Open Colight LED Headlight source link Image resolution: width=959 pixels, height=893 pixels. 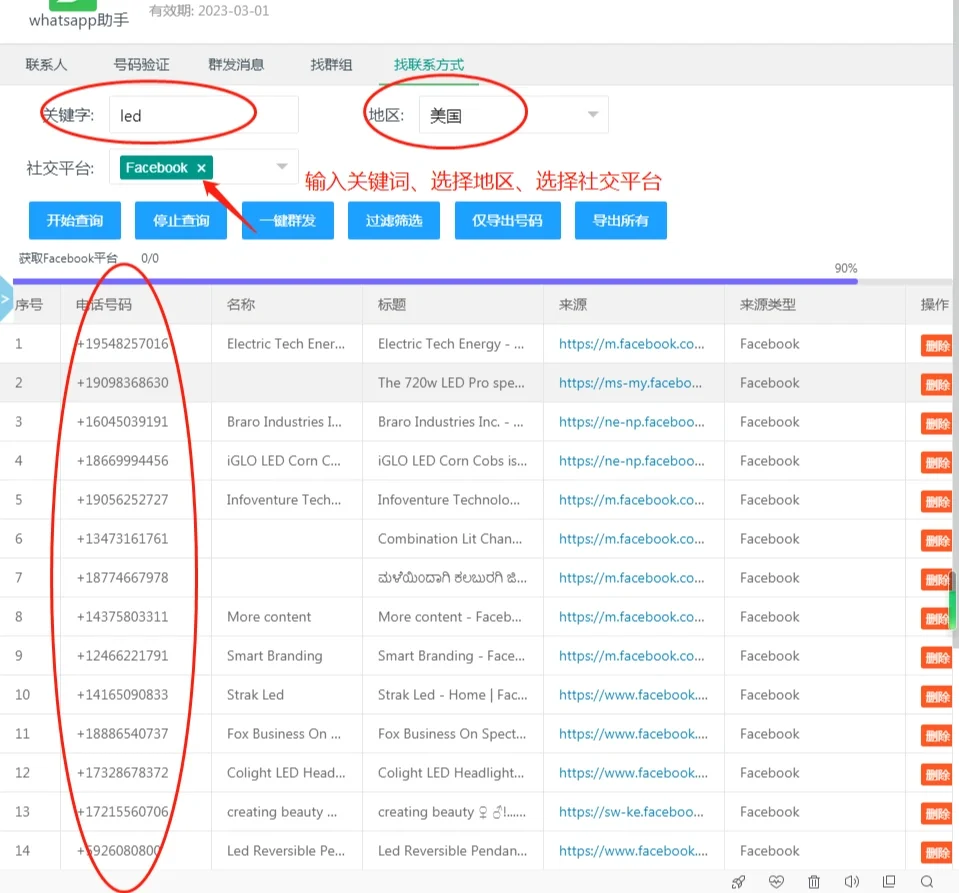pos(633,773)
